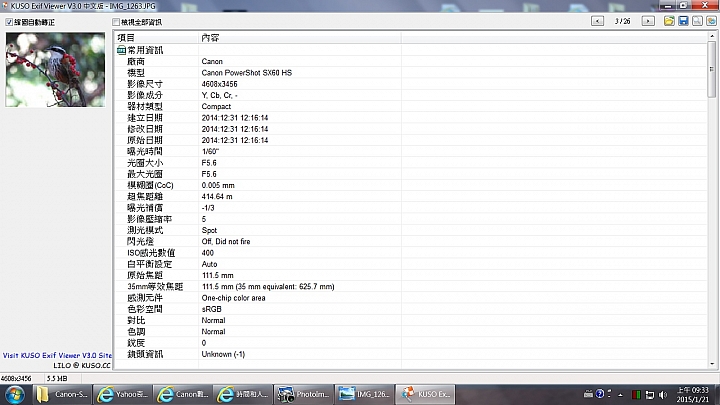
Task: Open an image file with the folder icon
Action: pyautogui.click(x=669, y=21)
